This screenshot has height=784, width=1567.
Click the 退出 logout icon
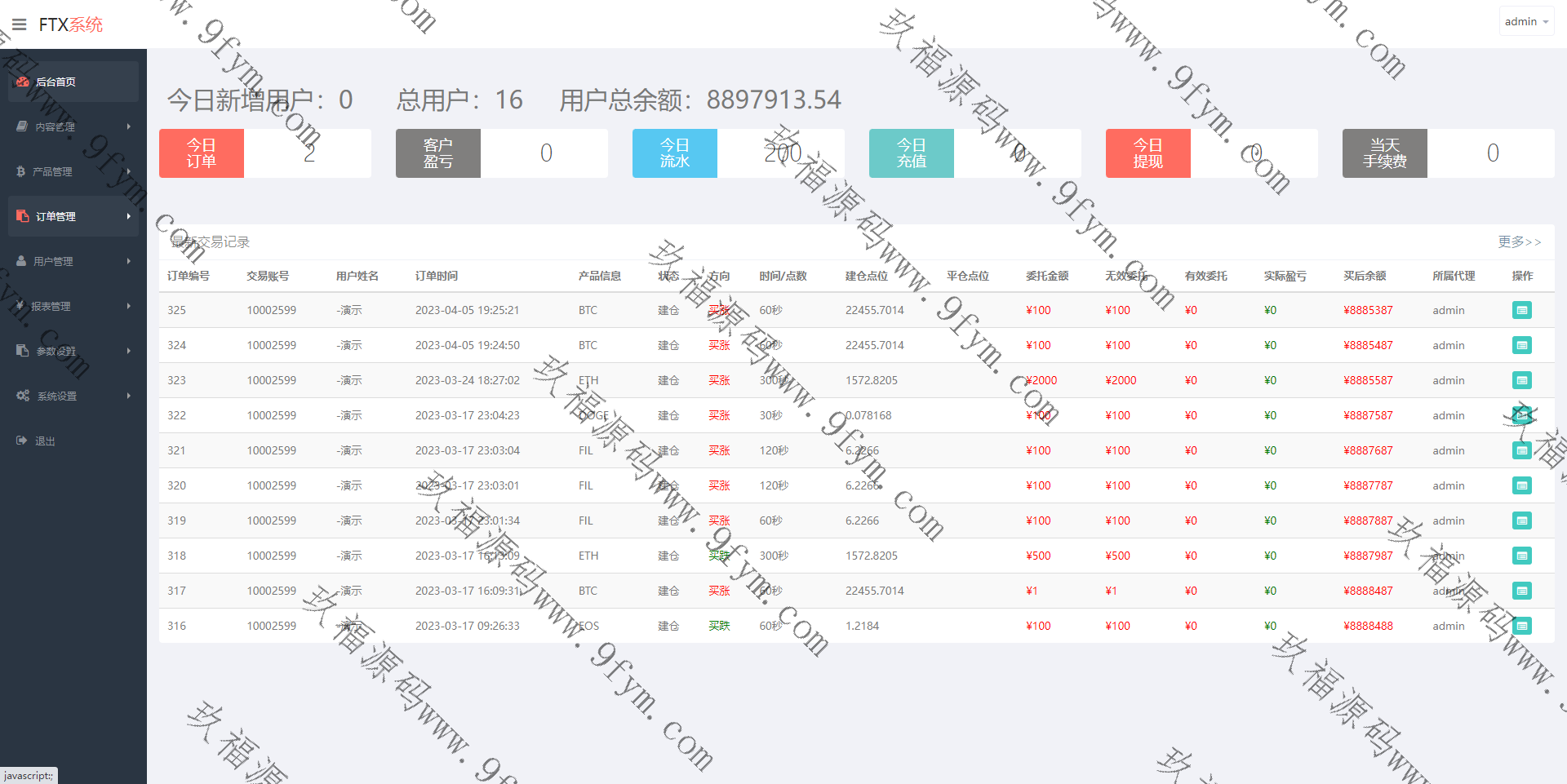22,441
